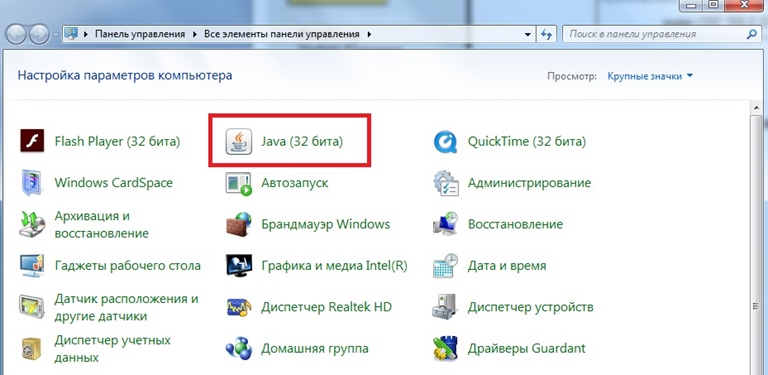This screenshot has width=768, height=375.
Task: Click the QuickTime Q icon
Action: click(446, 141)
